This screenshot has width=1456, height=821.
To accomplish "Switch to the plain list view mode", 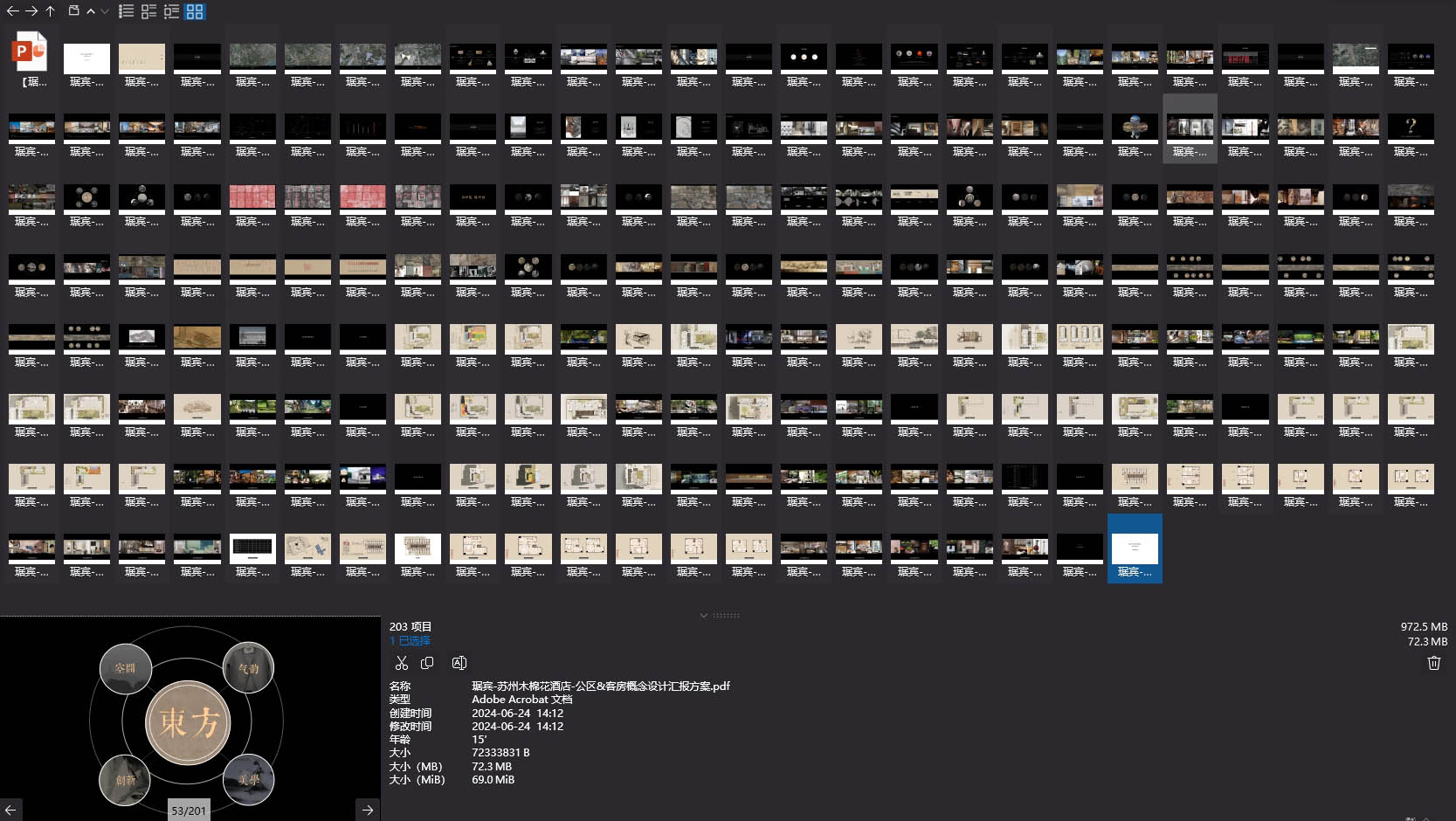I will click(x=127, y=11).
